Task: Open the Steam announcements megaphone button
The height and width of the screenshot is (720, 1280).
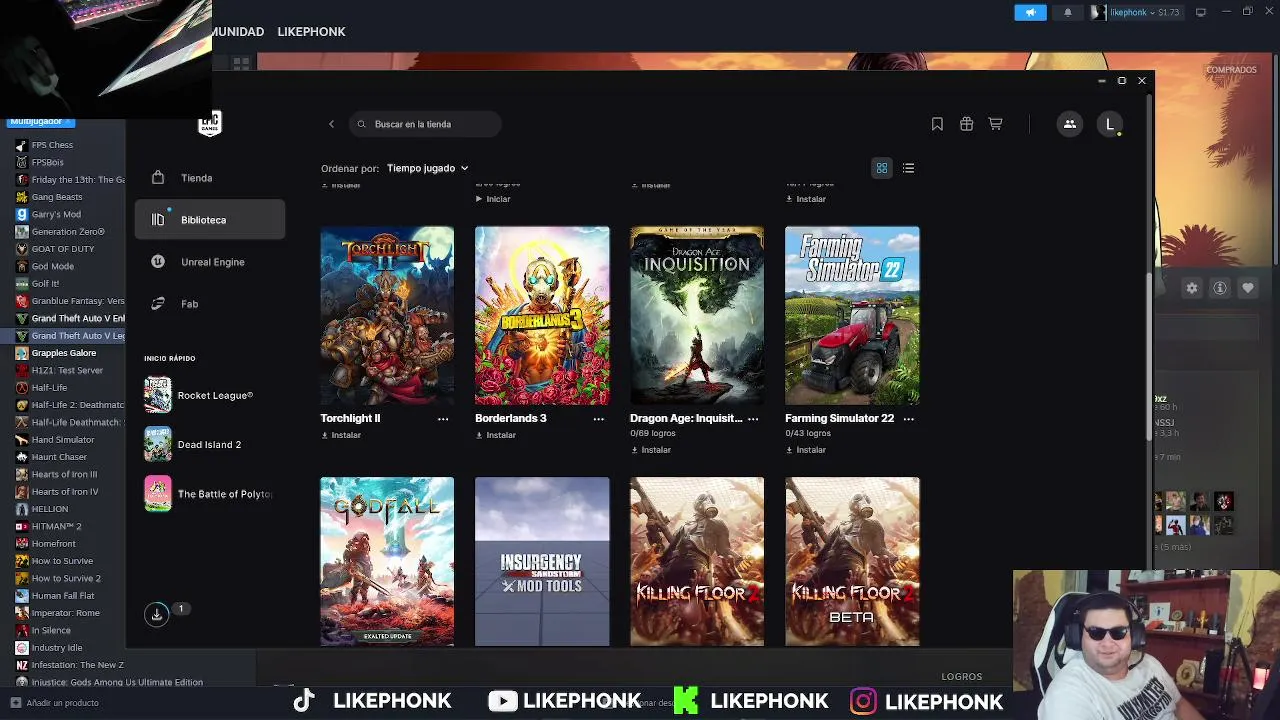Action: 1030,12
